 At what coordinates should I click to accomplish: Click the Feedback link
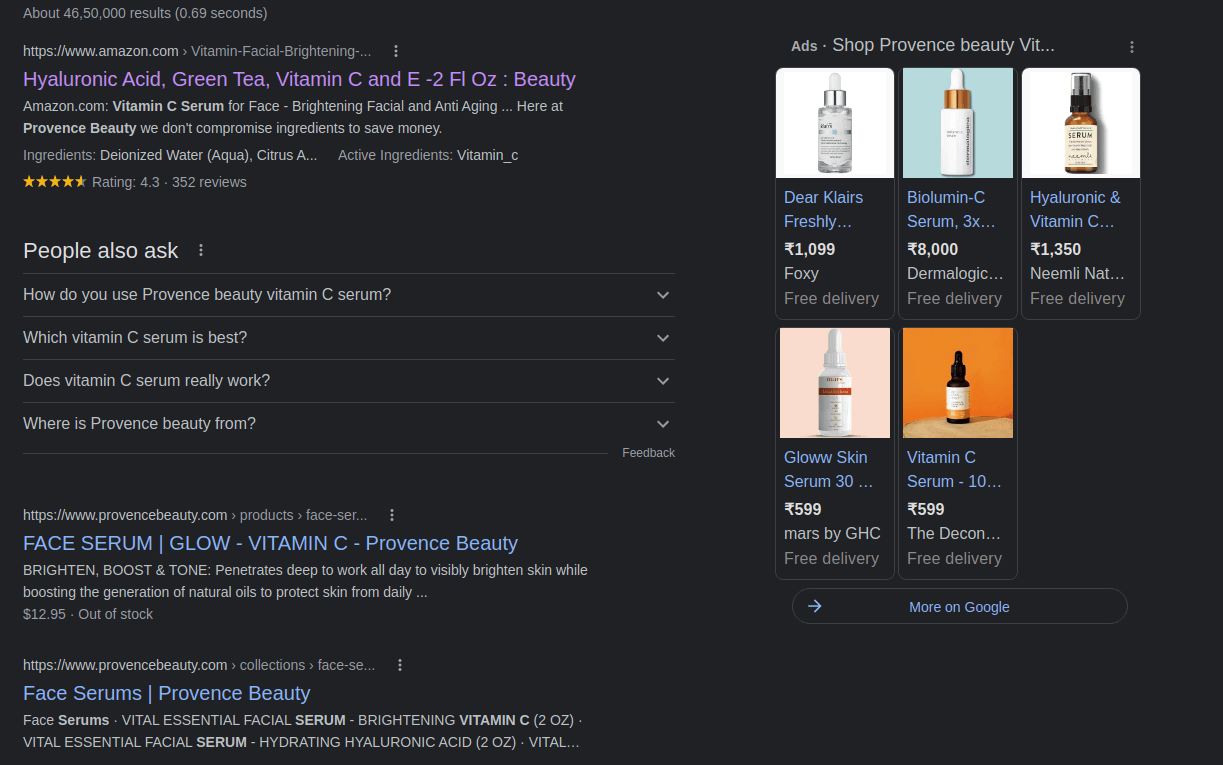[648, 453]
